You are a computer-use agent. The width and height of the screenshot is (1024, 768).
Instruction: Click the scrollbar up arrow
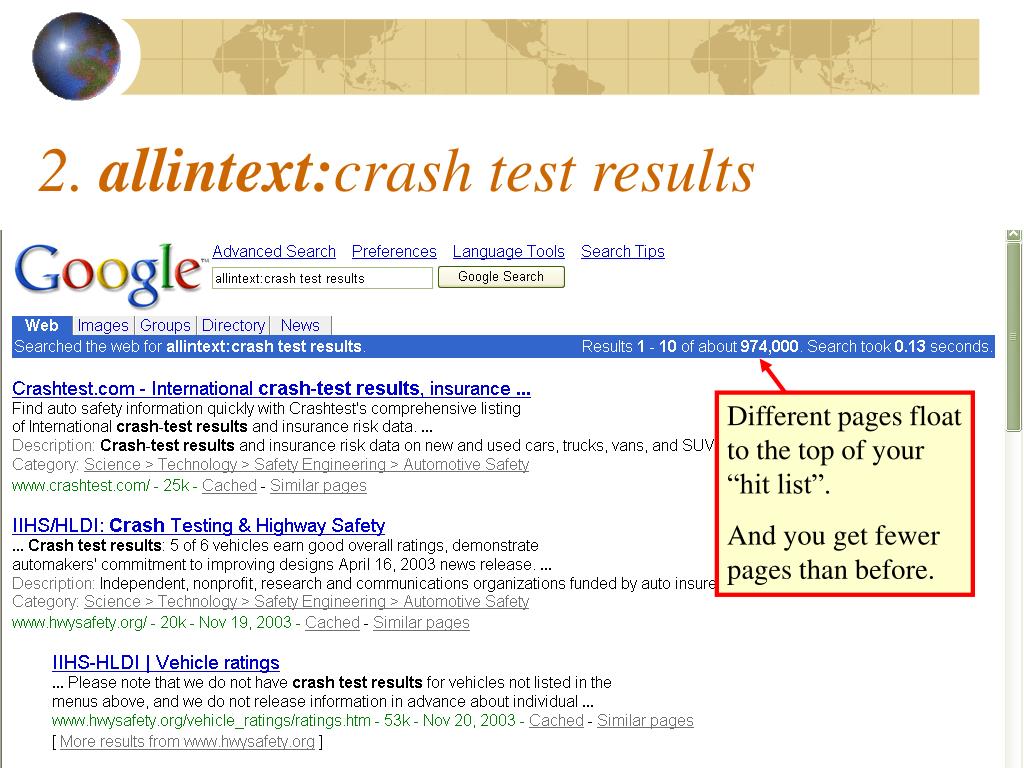(1014, 234)
